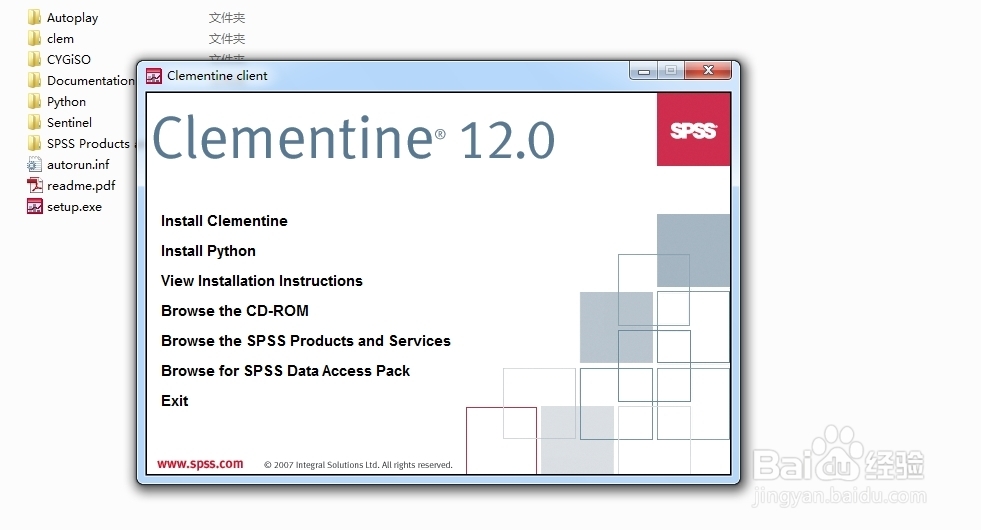Close the Clementine client window
Viewport: 981px width, 530px height.
[x=708, y=71]
